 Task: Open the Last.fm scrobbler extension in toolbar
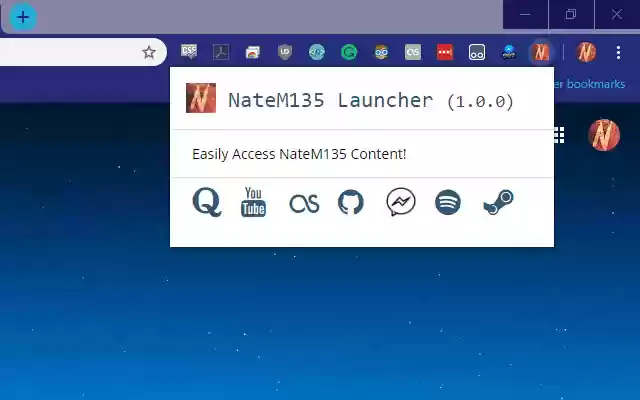tap(413, 52)
